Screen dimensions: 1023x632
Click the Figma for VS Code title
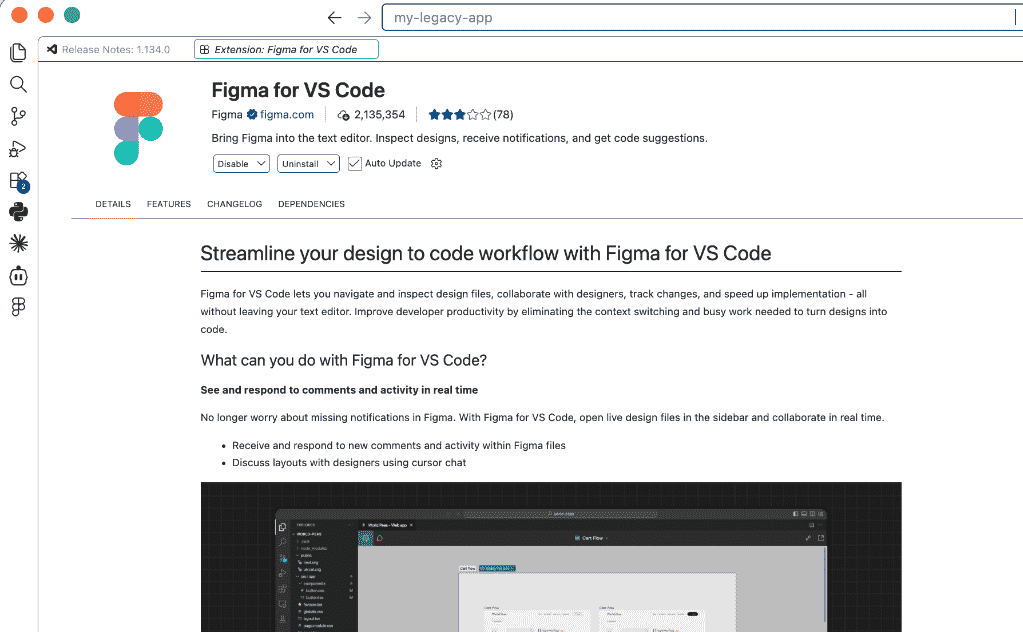tap(298, 90)
